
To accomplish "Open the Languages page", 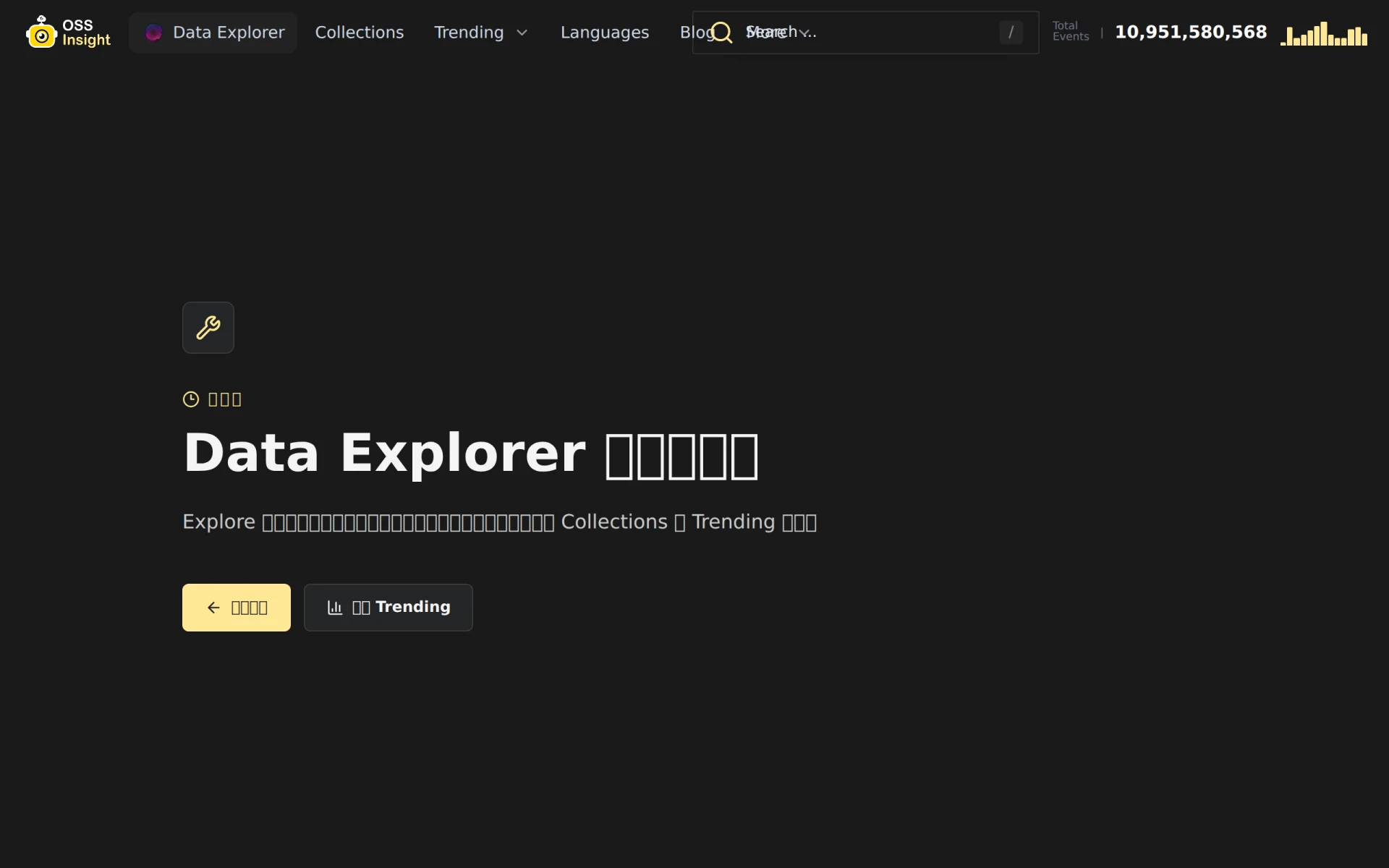I will tap(605, 33).
